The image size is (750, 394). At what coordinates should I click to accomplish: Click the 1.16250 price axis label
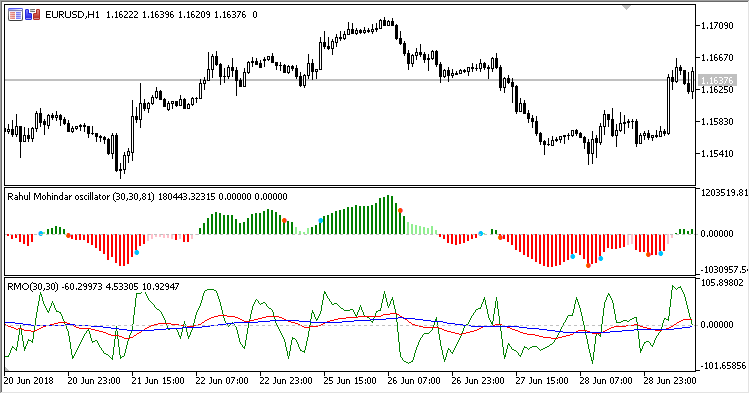point(717,89)
